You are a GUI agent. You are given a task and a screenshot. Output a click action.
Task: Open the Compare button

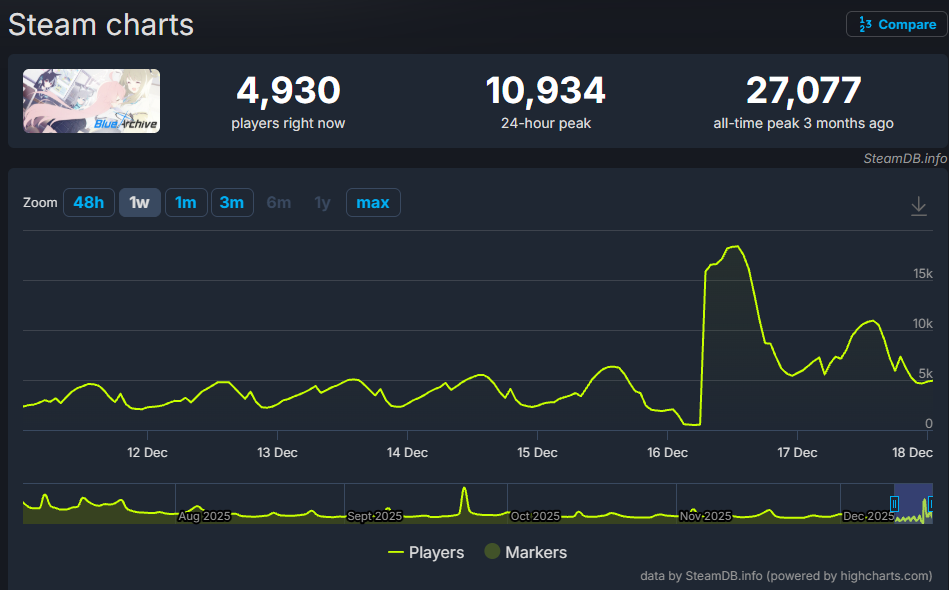coord(896,25)
